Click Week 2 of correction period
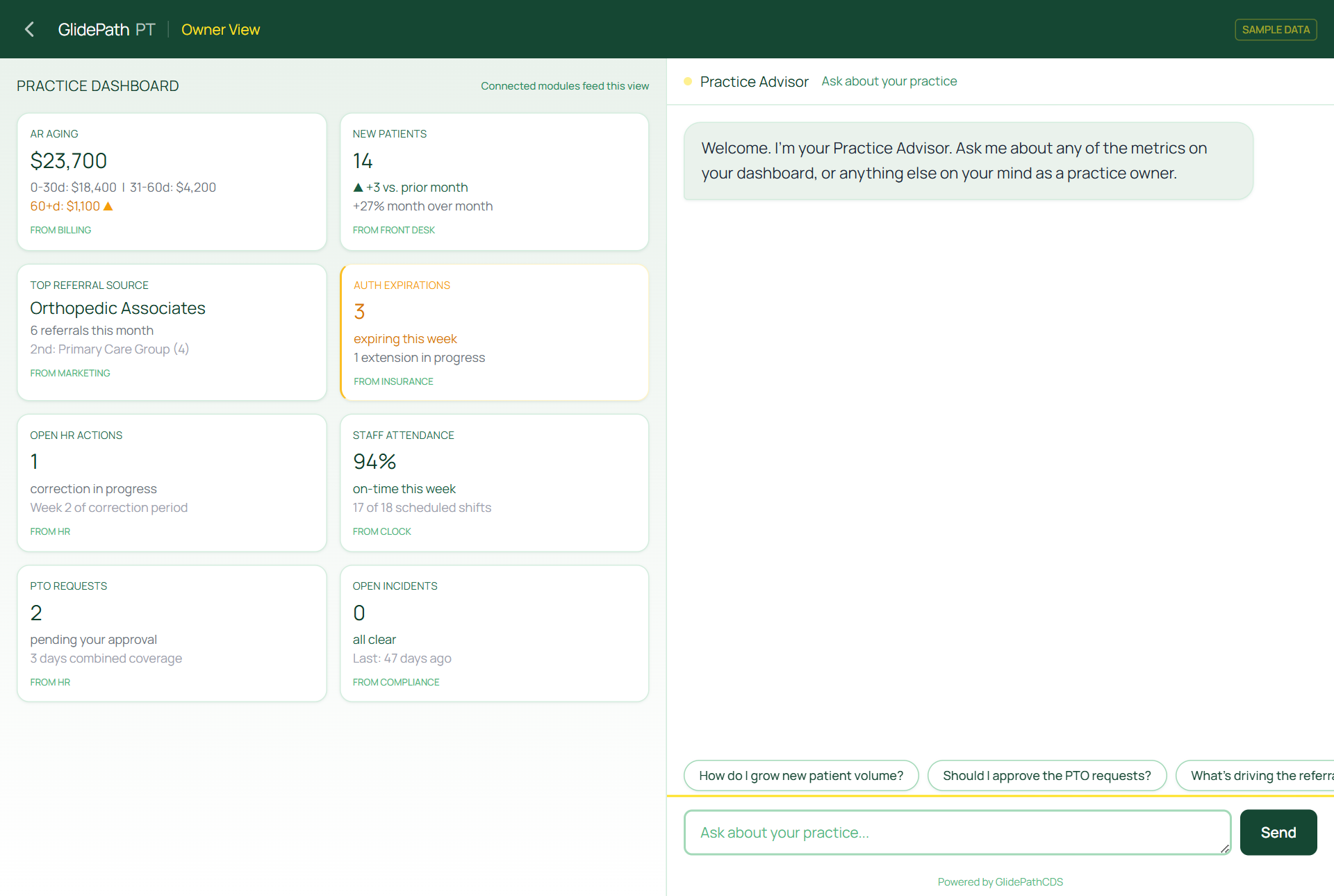1334x896 pixels. tap(109, 508)
